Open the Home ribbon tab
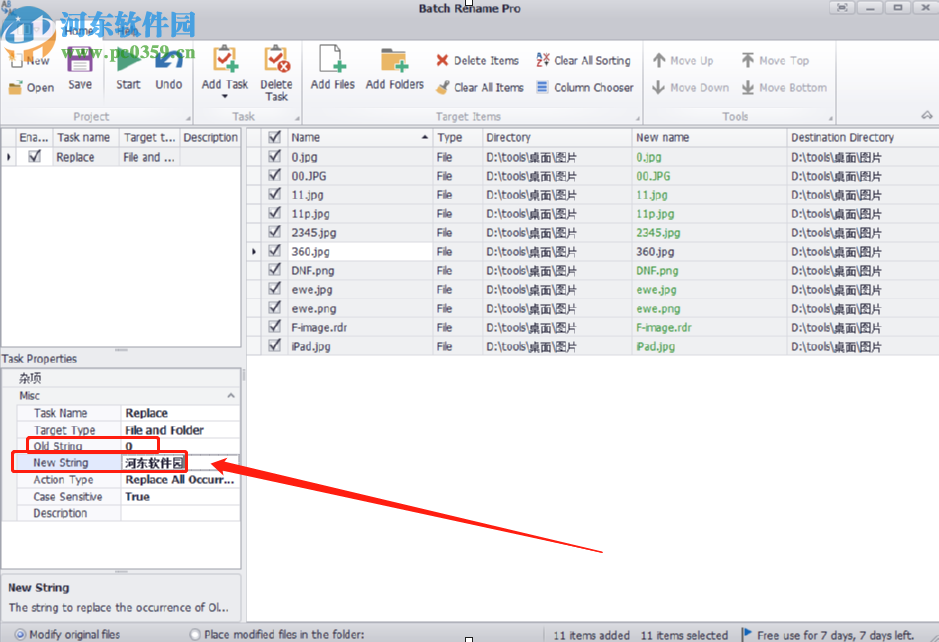 (x=78, y=31)
